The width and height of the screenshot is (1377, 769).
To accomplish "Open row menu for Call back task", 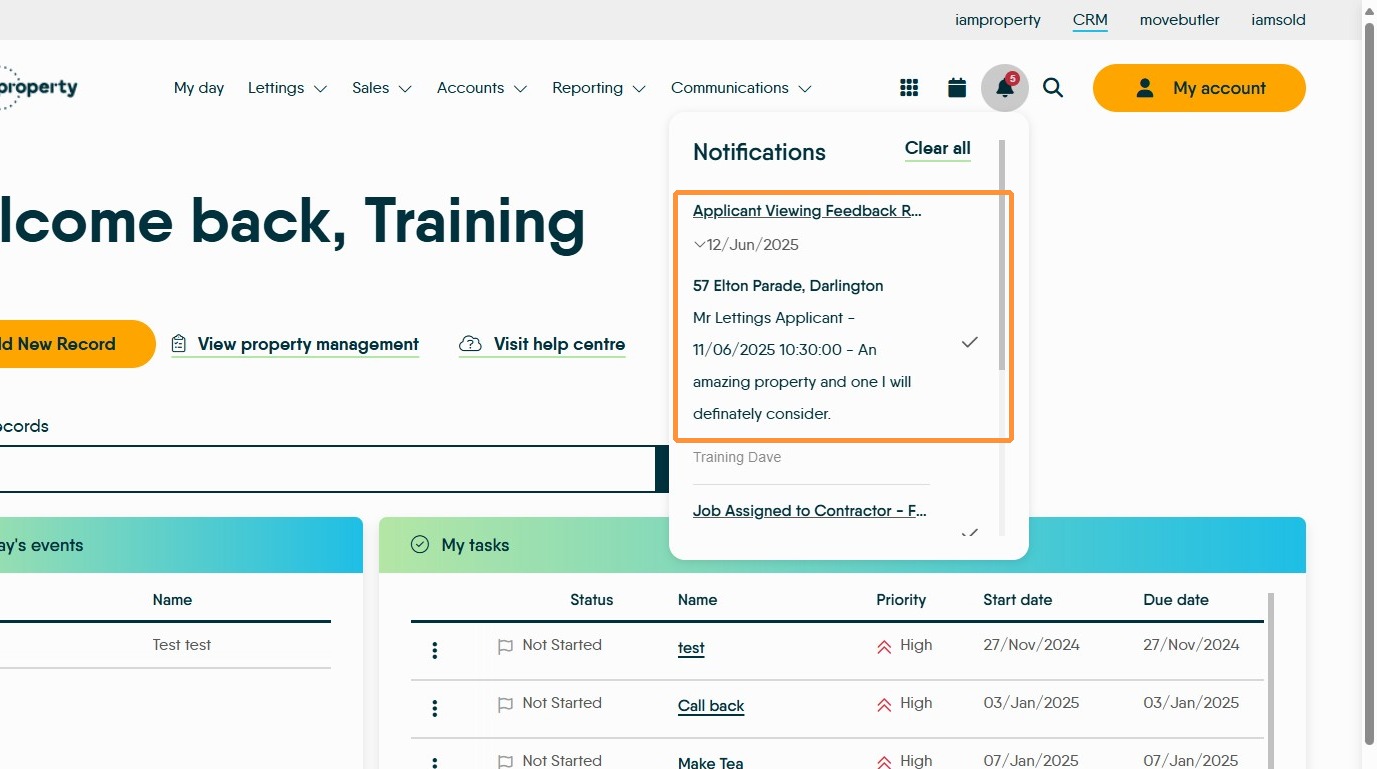I will coord(435,709).
